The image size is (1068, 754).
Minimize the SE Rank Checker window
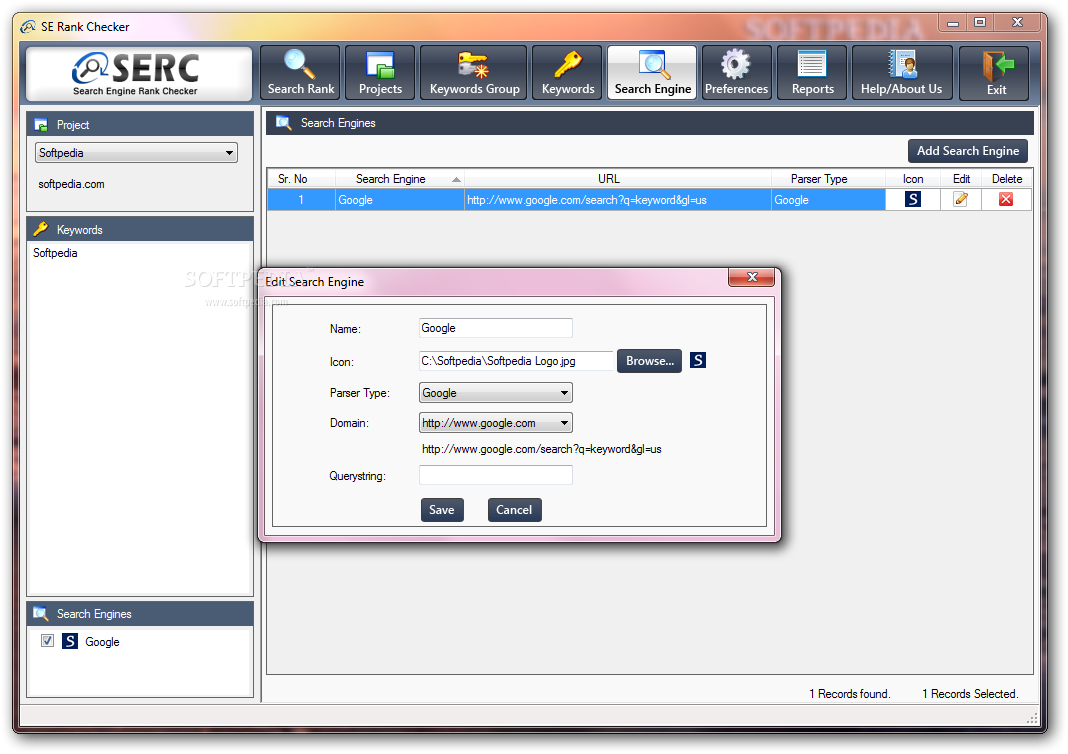click(952, 22)
